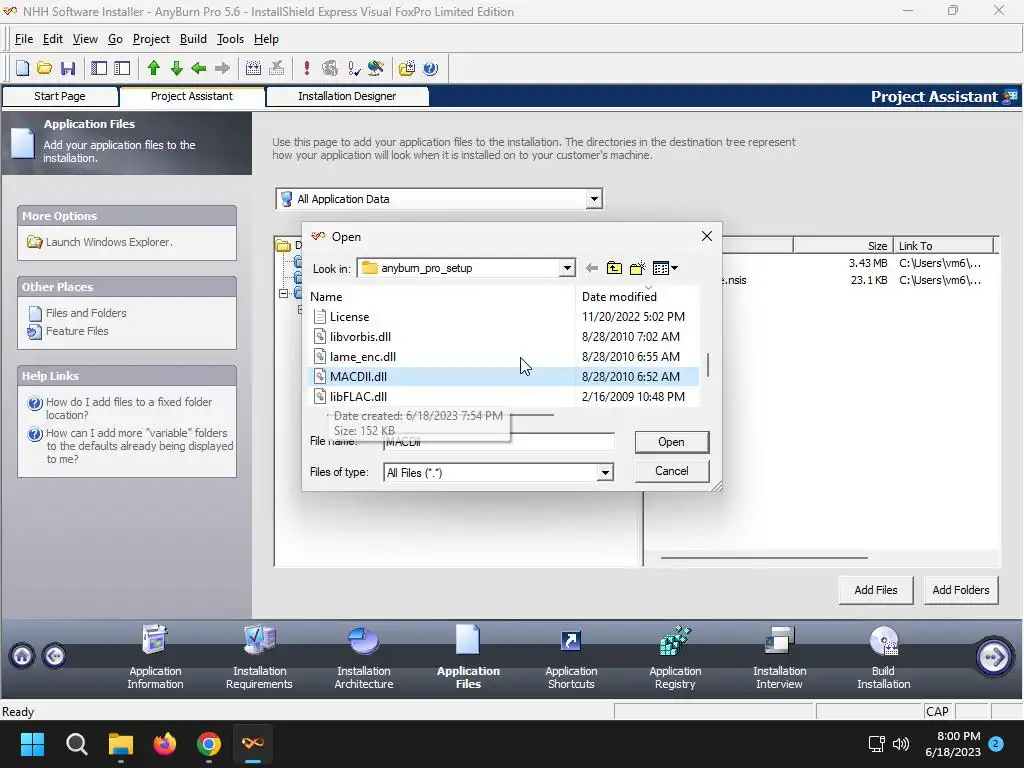This screenshot has width=1024, height=768.
Task: Click the Open dialog vertical scrollbar
Action: point(708,365)
